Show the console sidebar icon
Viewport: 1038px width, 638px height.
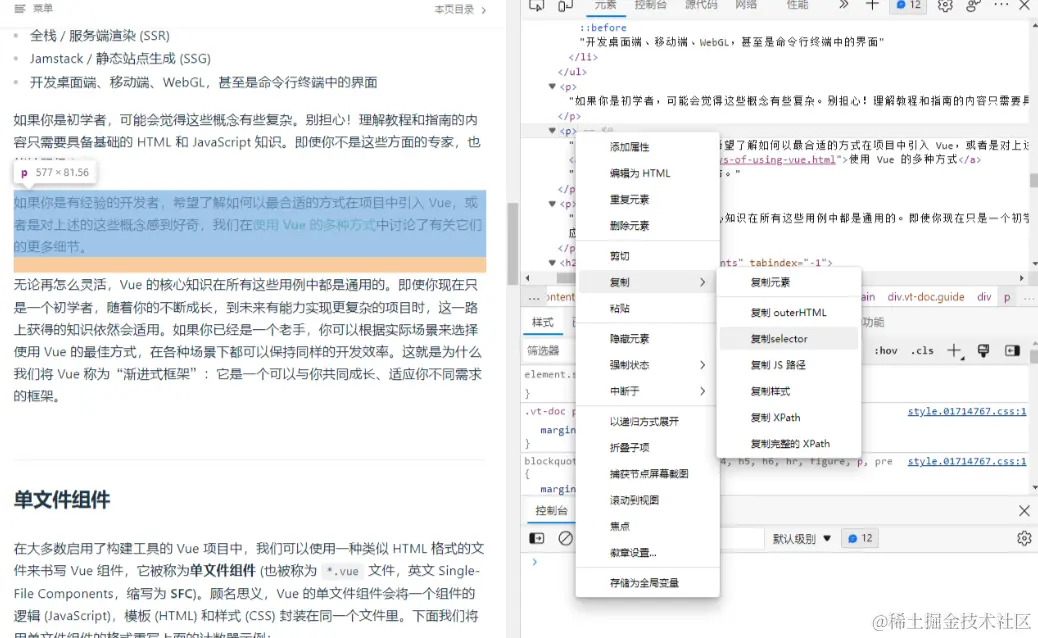537,538
